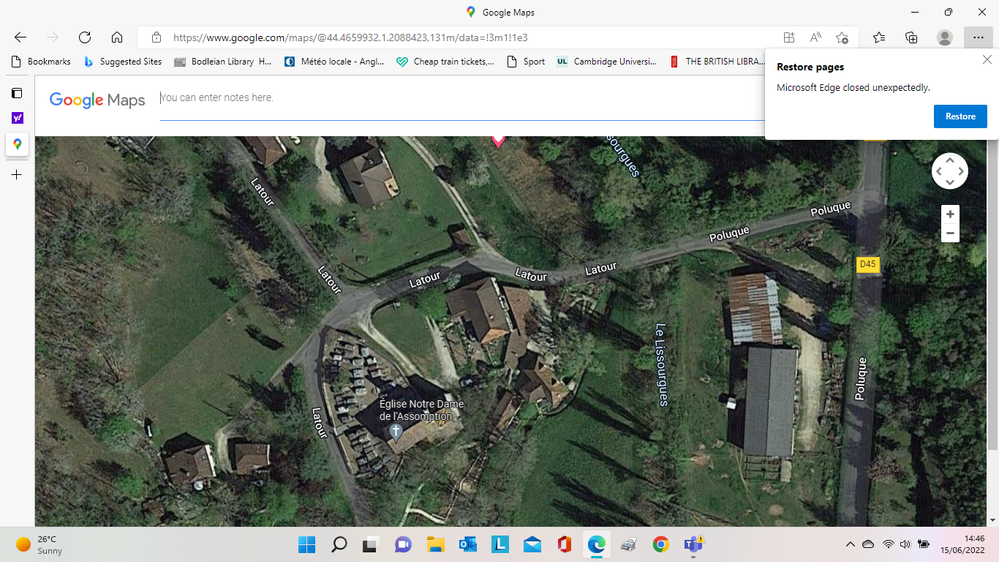The image size is (999, 562).
Task: Open Mail app from taskbar
Action: pyautogui.click(x=532, y=544)
